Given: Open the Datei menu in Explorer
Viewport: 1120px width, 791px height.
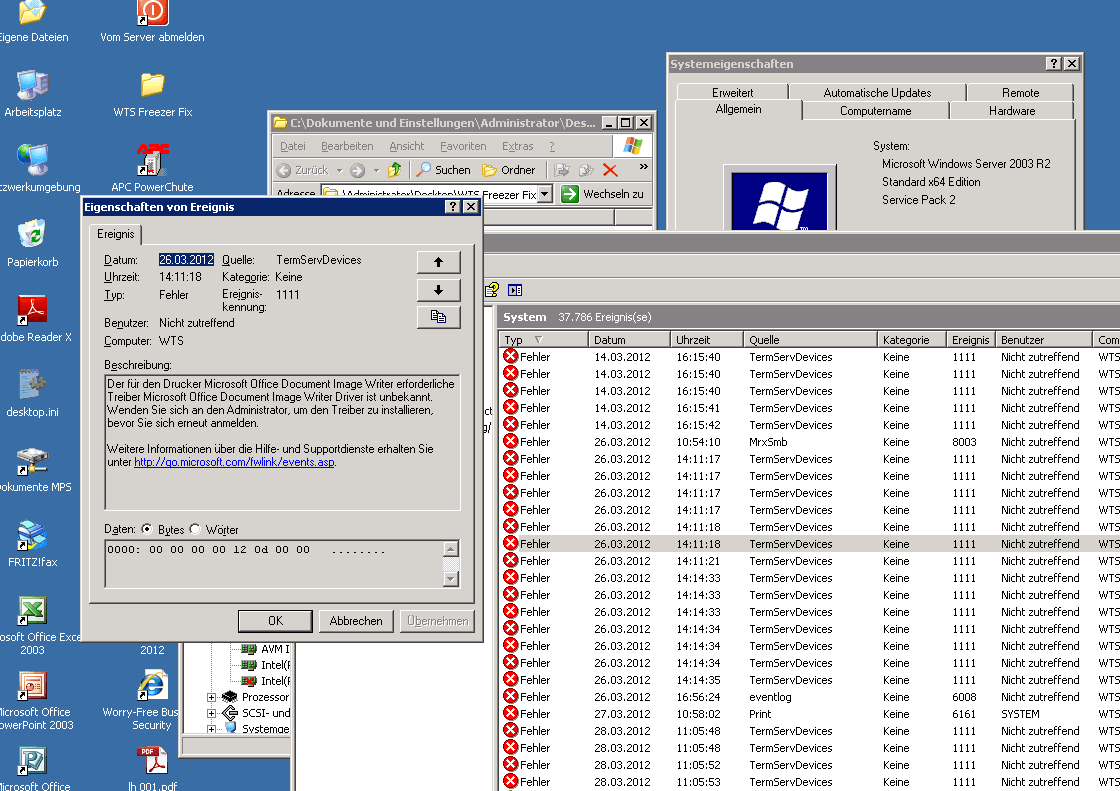Looking at the screenshot, I should click(292, 146).
